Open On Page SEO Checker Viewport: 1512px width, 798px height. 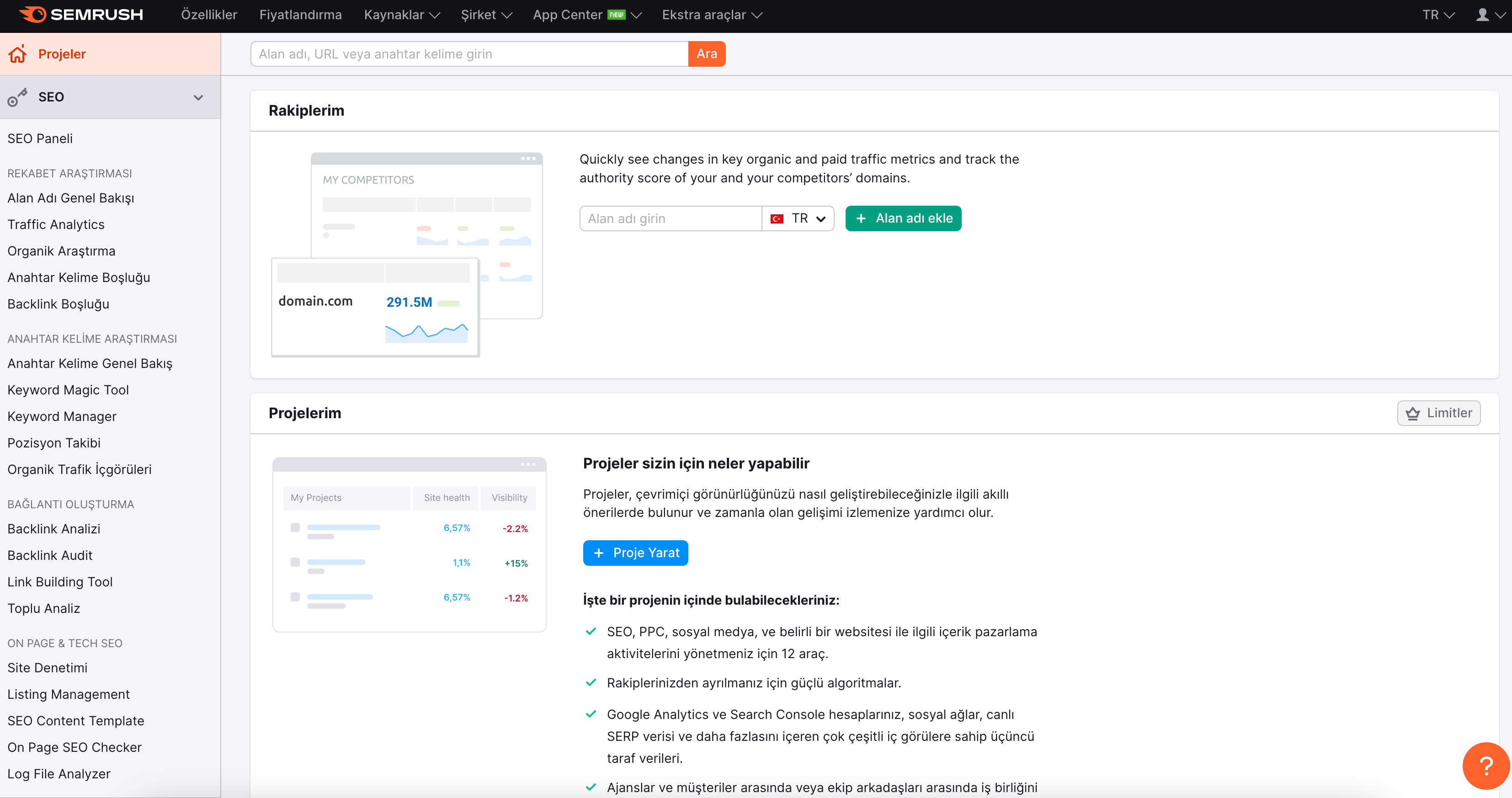[75, 747]
